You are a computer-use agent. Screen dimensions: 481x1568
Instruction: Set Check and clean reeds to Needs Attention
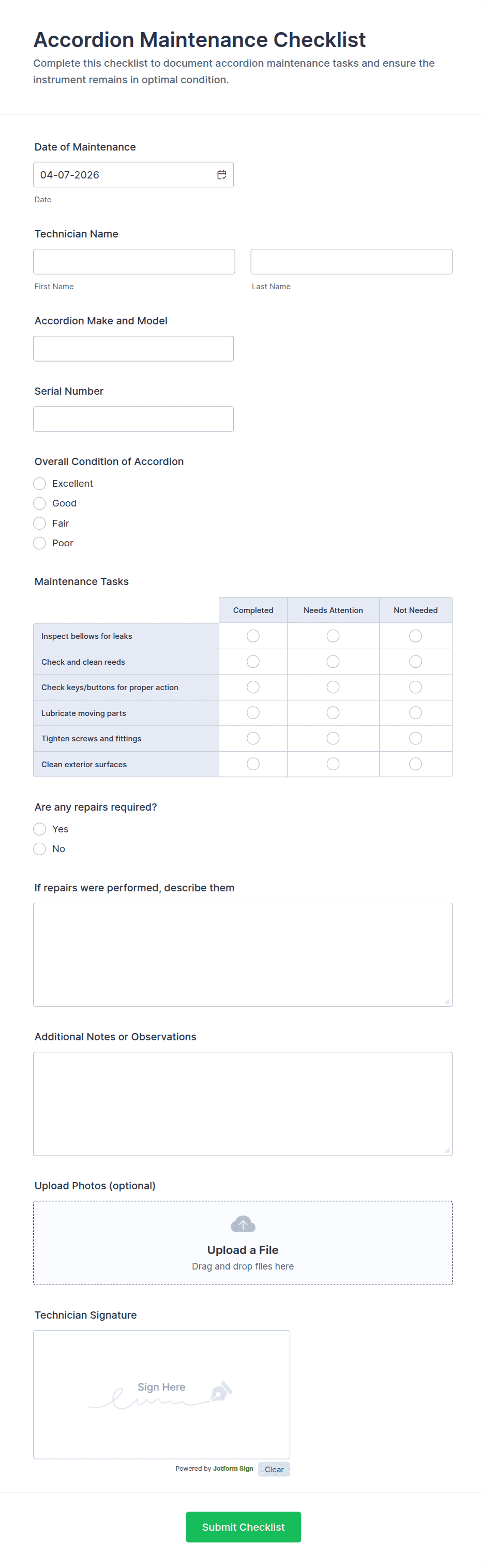tap(333, 662)
